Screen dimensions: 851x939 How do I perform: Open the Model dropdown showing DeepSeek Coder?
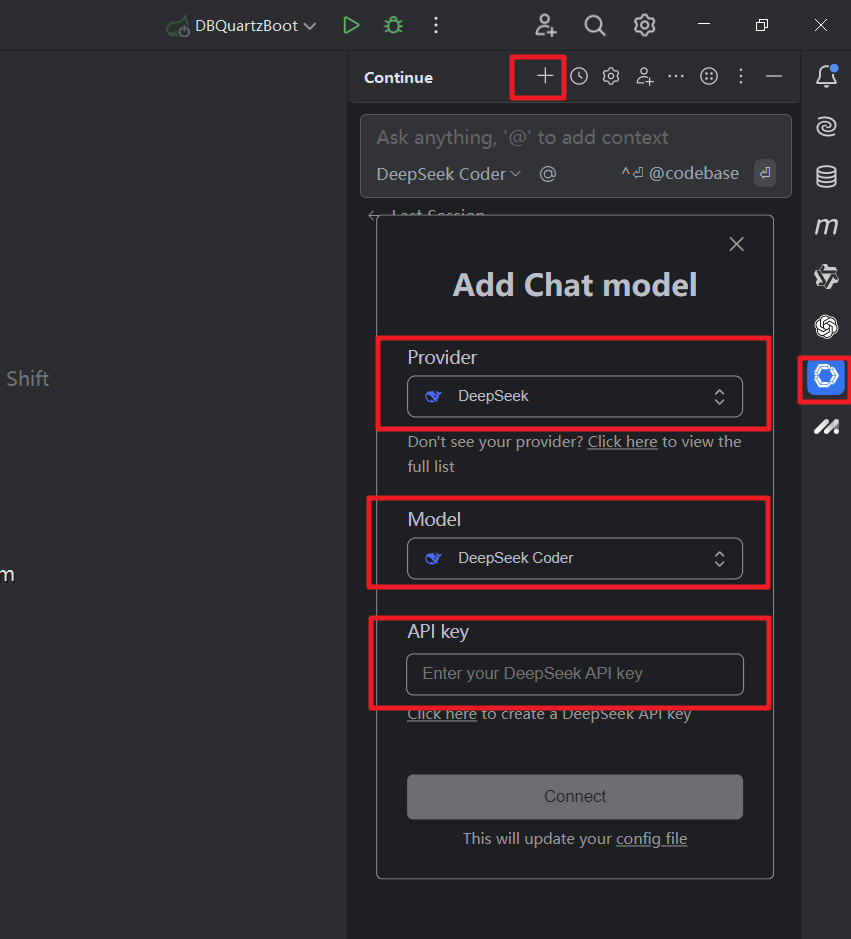pos(575,558)
